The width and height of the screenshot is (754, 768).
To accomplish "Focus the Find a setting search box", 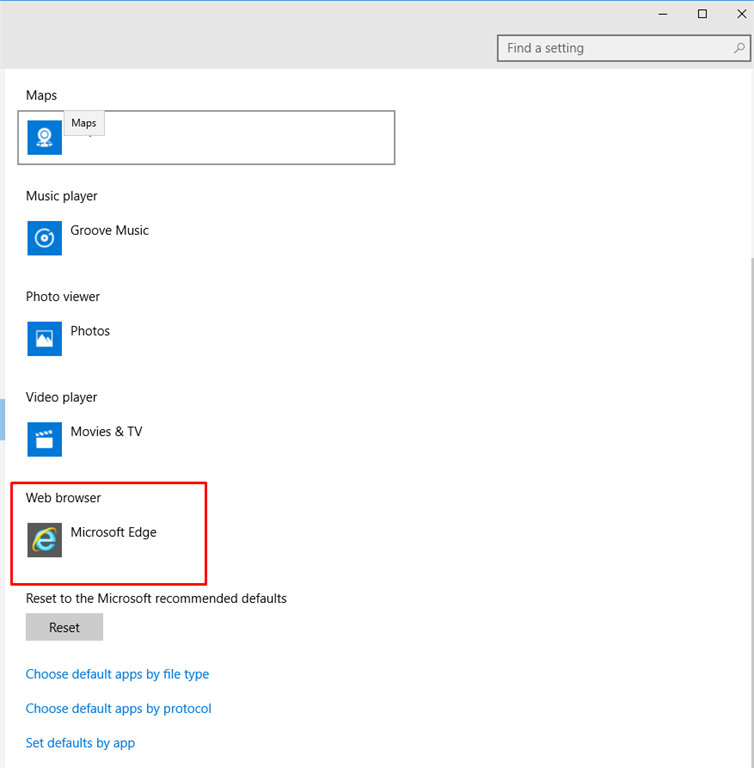I will [x=624, y=48].
